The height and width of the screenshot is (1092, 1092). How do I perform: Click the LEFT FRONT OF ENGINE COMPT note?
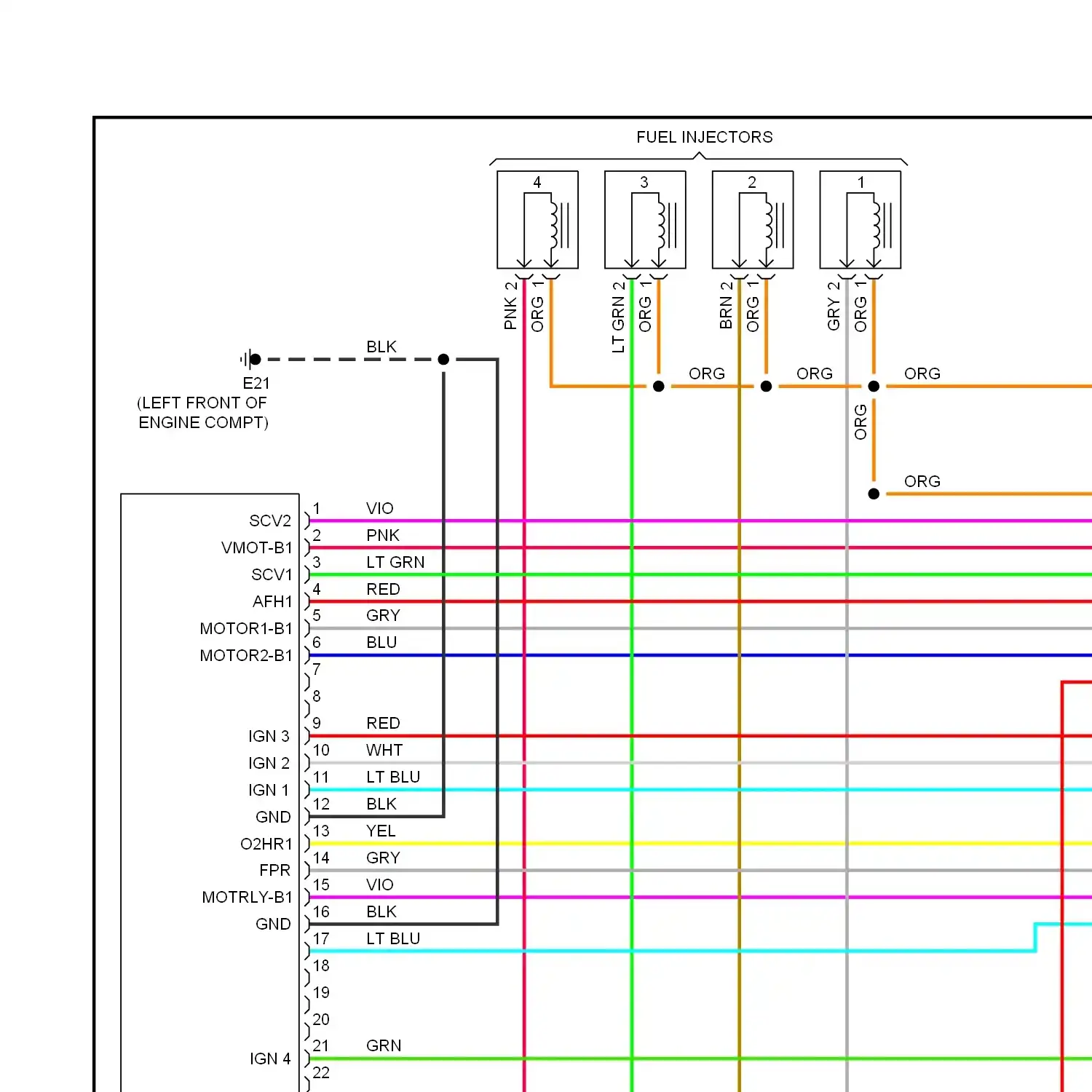click(203, 413)
